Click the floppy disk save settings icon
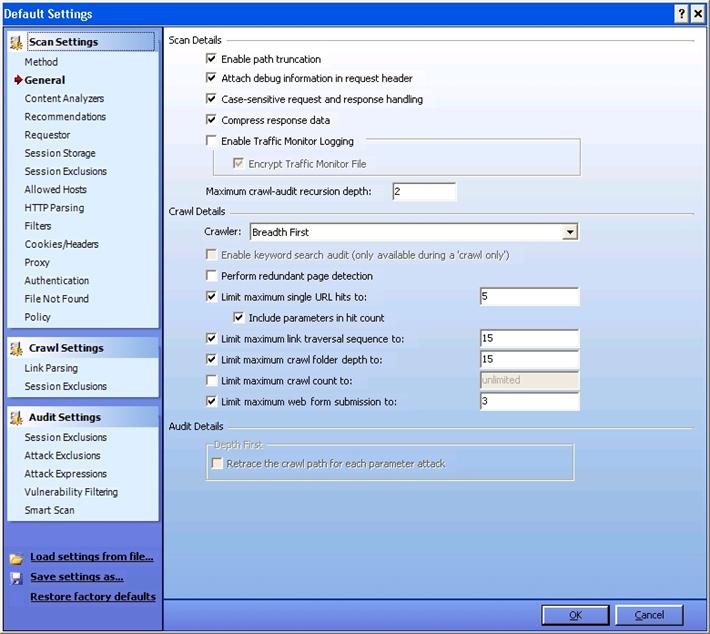Screen dimensions: 710x634 pos(16,577)
